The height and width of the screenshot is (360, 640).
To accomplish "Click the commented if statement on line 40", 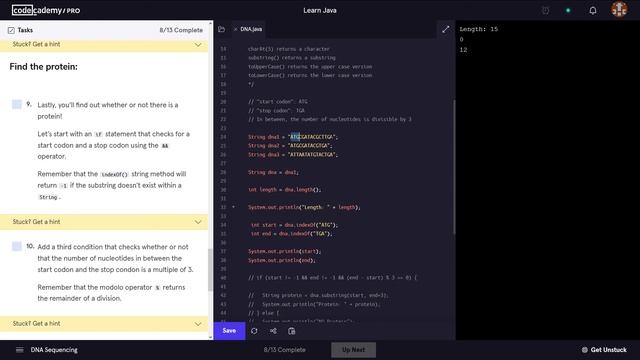I will [x=333, y=278].
